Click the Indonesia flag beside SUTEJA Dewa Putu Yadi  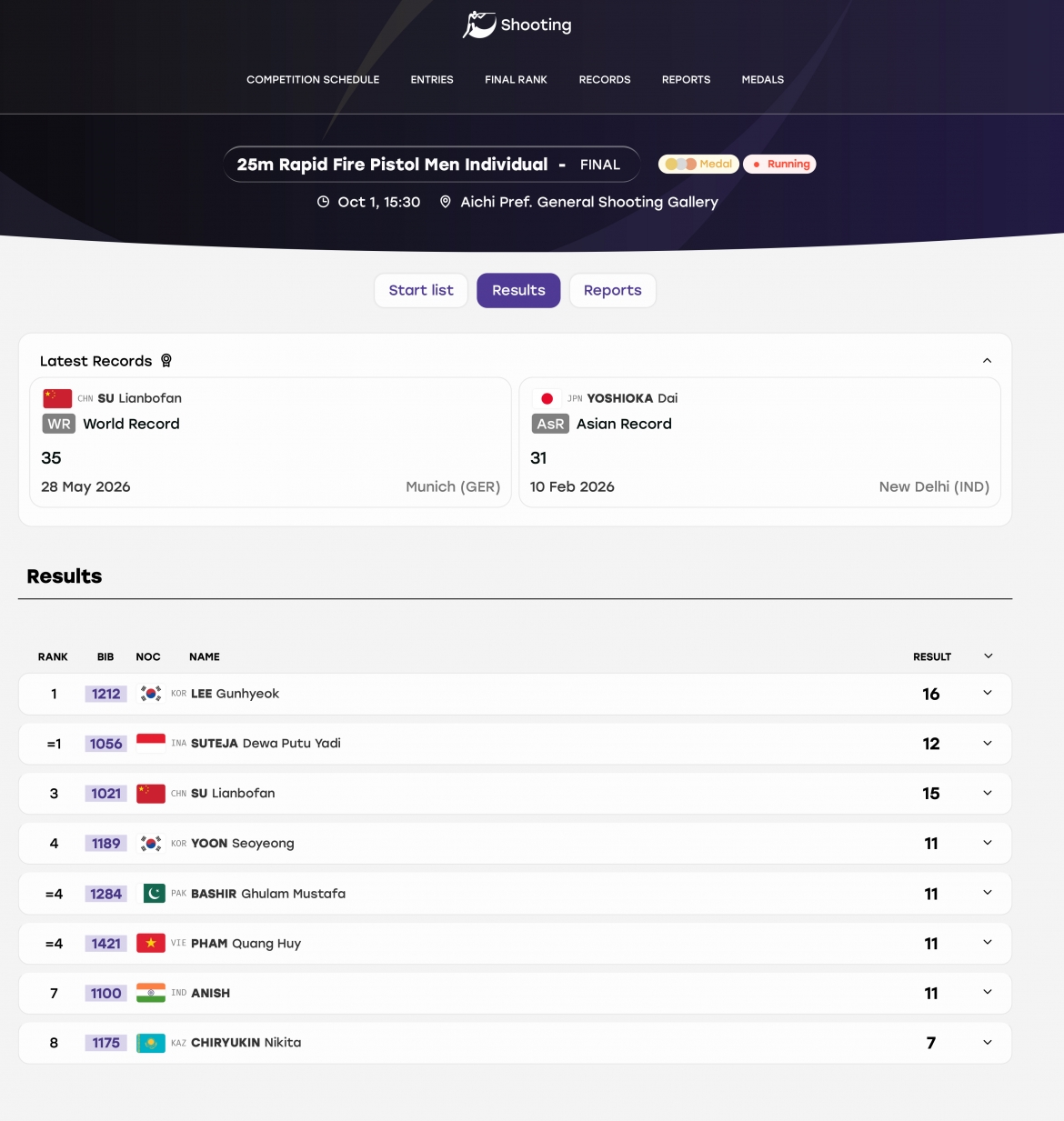coord(151,744)
